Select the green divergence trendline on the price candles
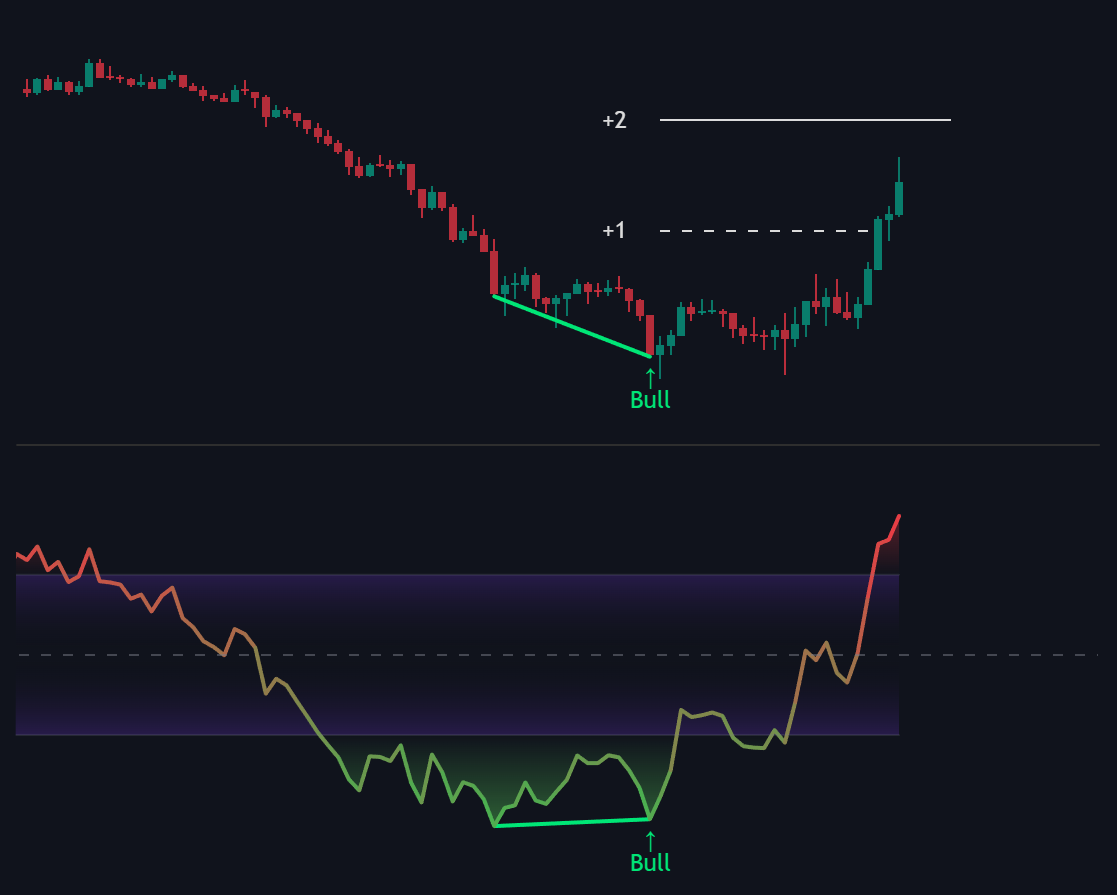Screen dimensions: 1117x895 point(572,326)
